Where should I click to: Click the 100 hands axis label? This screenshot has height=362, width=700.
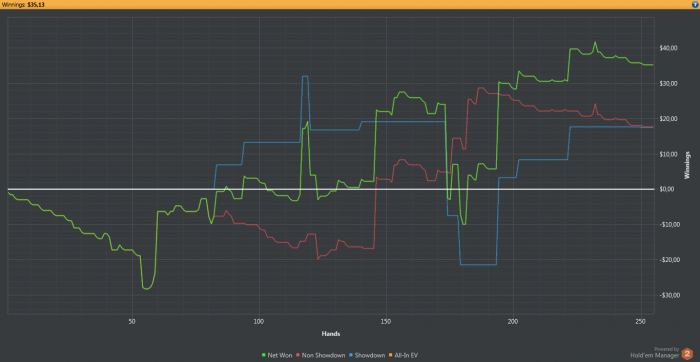[259, 321]
